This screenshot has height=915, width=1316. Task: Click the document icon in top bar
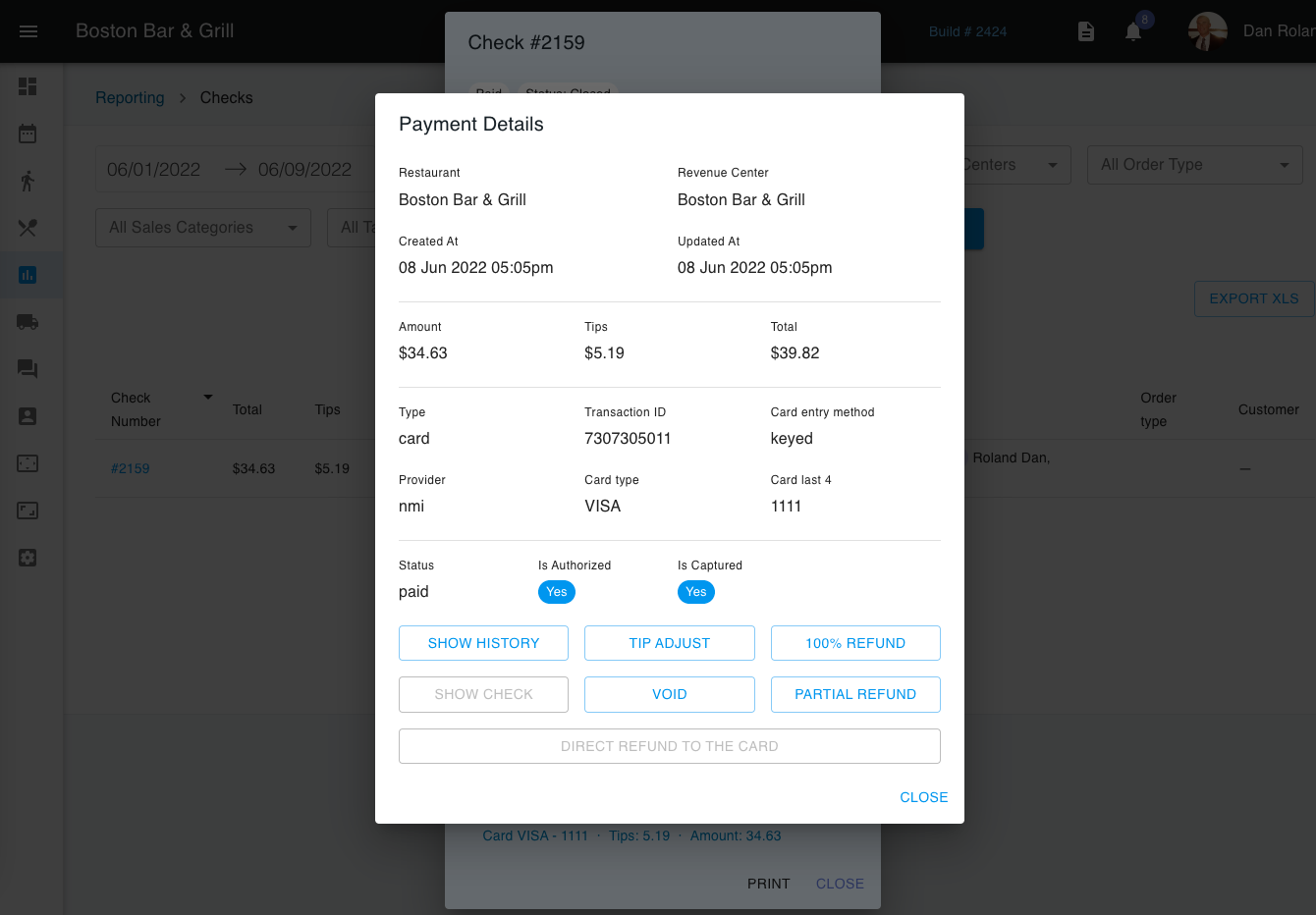click(x=1086, y=31)
